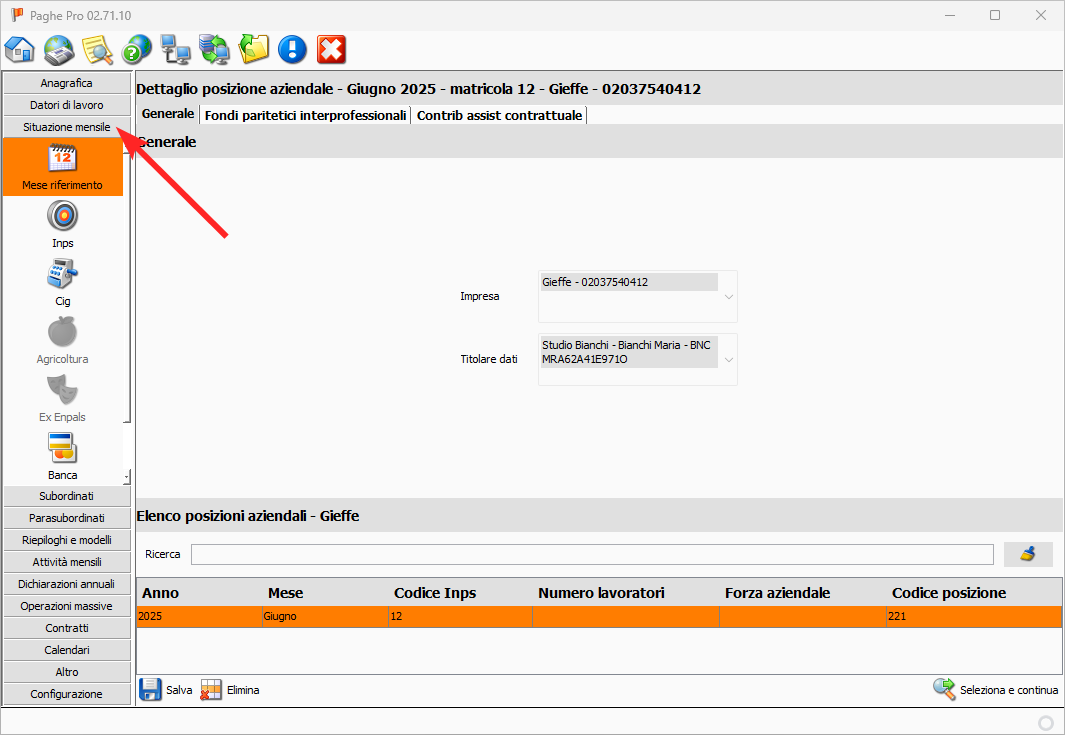
Task: Click the server database sync icon
Action: click(214, 48)
